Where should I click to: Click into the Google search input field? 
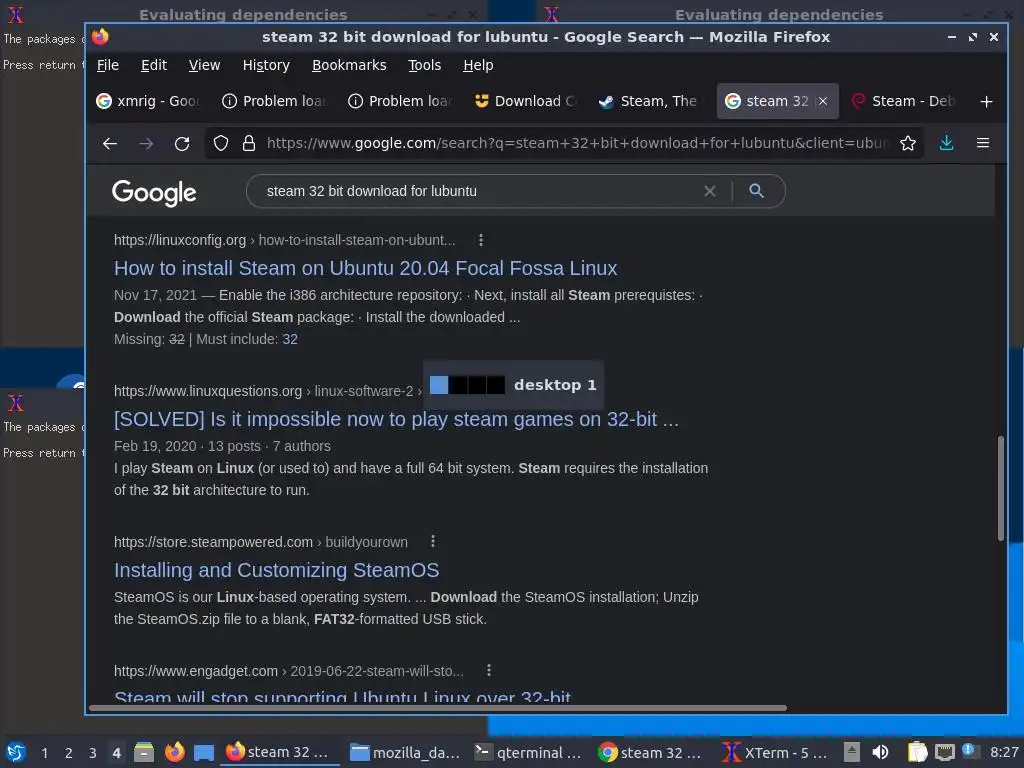pos(482,191)
